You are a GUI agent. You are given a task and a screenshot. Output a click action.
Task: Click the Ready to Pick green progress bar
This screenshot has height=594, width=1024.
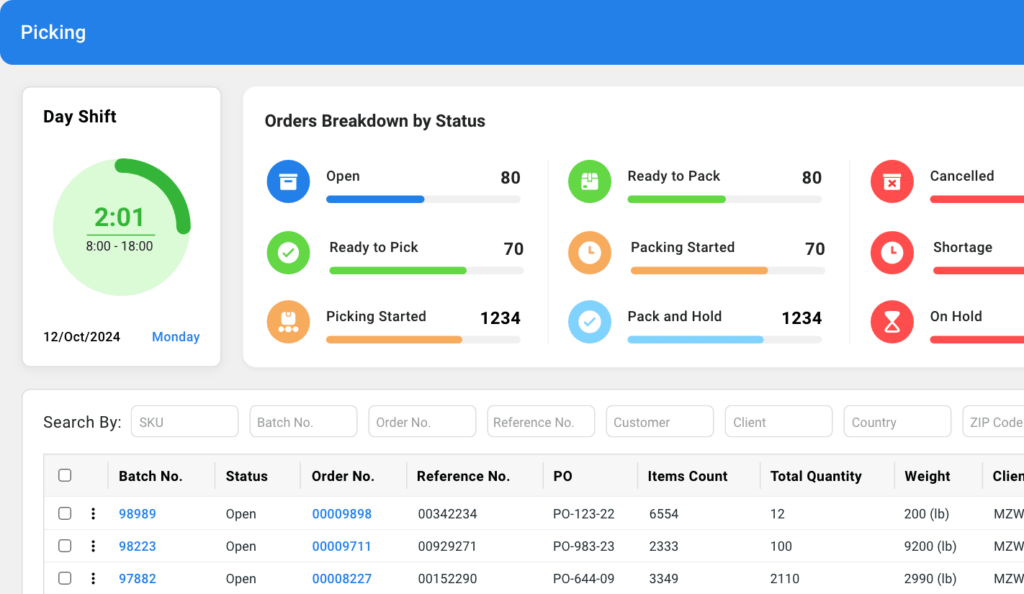(426, 270)
